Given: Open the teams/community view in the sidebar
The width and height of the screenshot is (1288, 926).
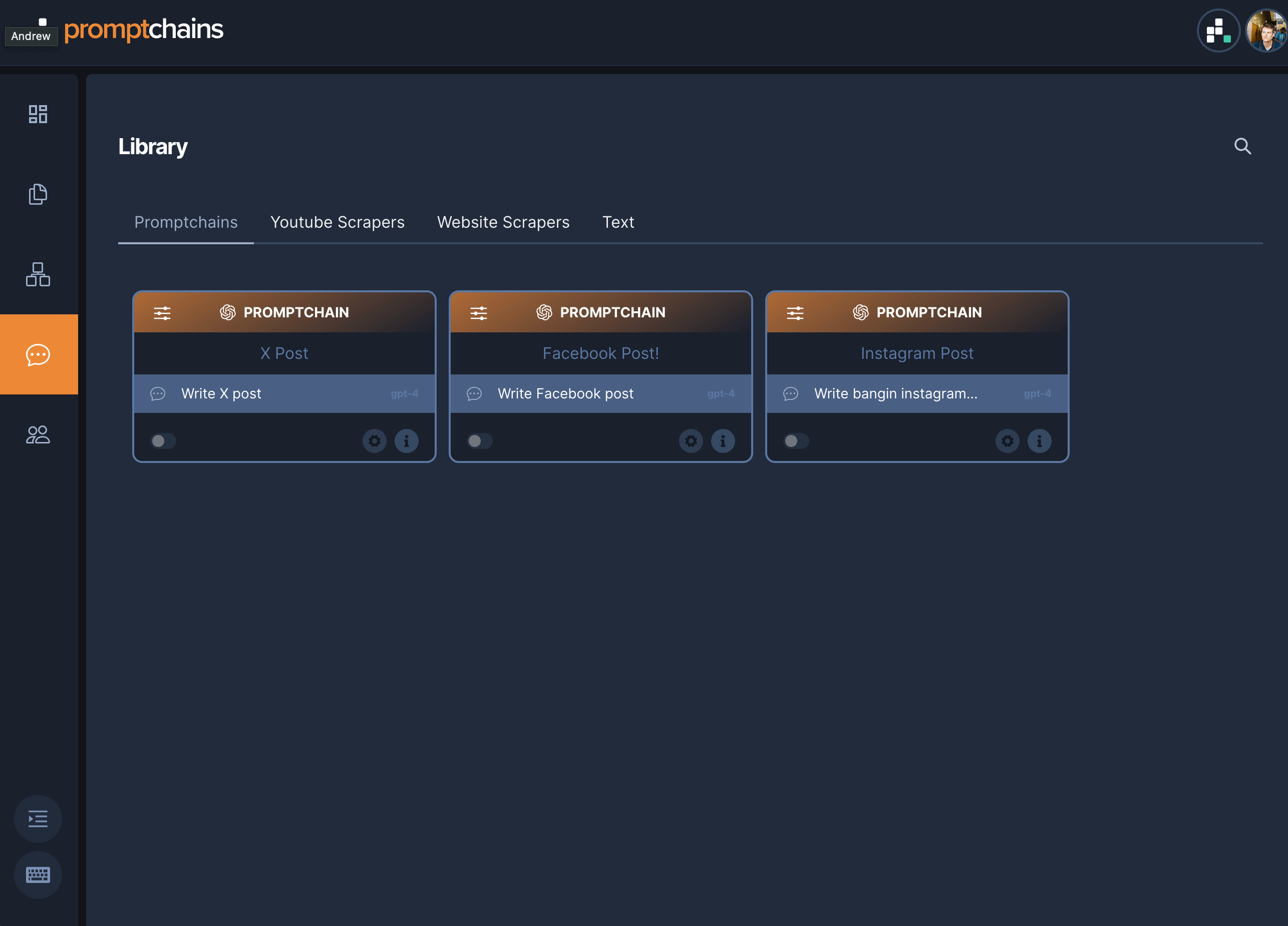Looking at the screenshot, I should tap(38, 435).
